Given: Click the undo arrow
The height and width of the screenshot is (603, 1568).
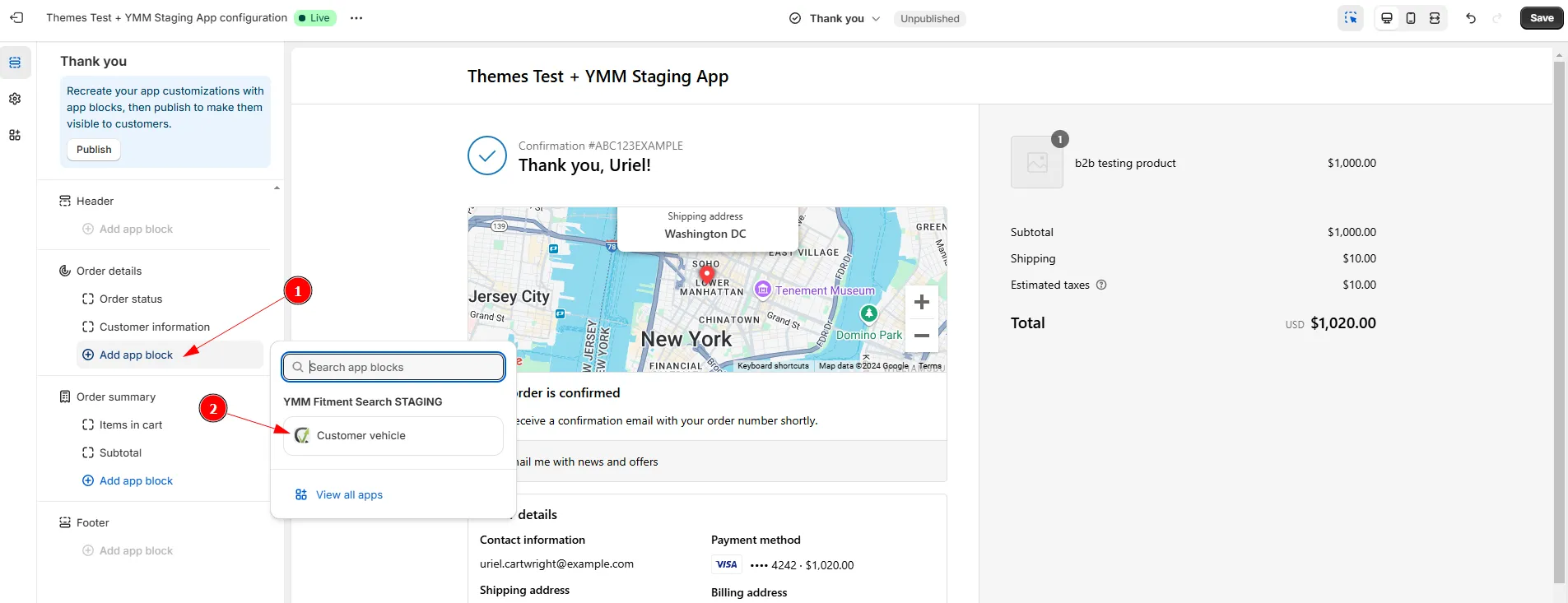Looking at the screenshot, I should point(1471,18).
